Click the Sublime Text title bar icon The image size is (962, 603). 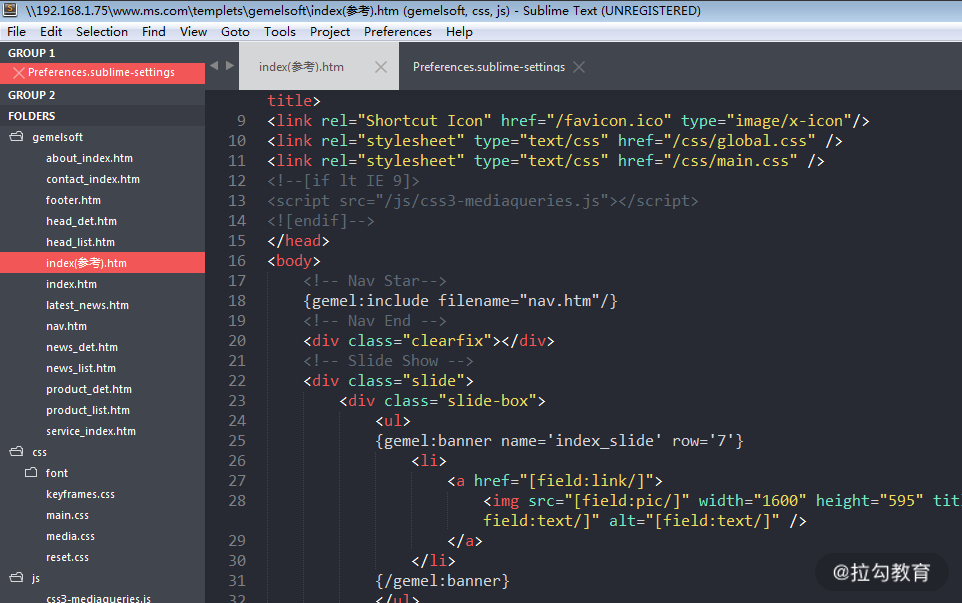point(10,10)
